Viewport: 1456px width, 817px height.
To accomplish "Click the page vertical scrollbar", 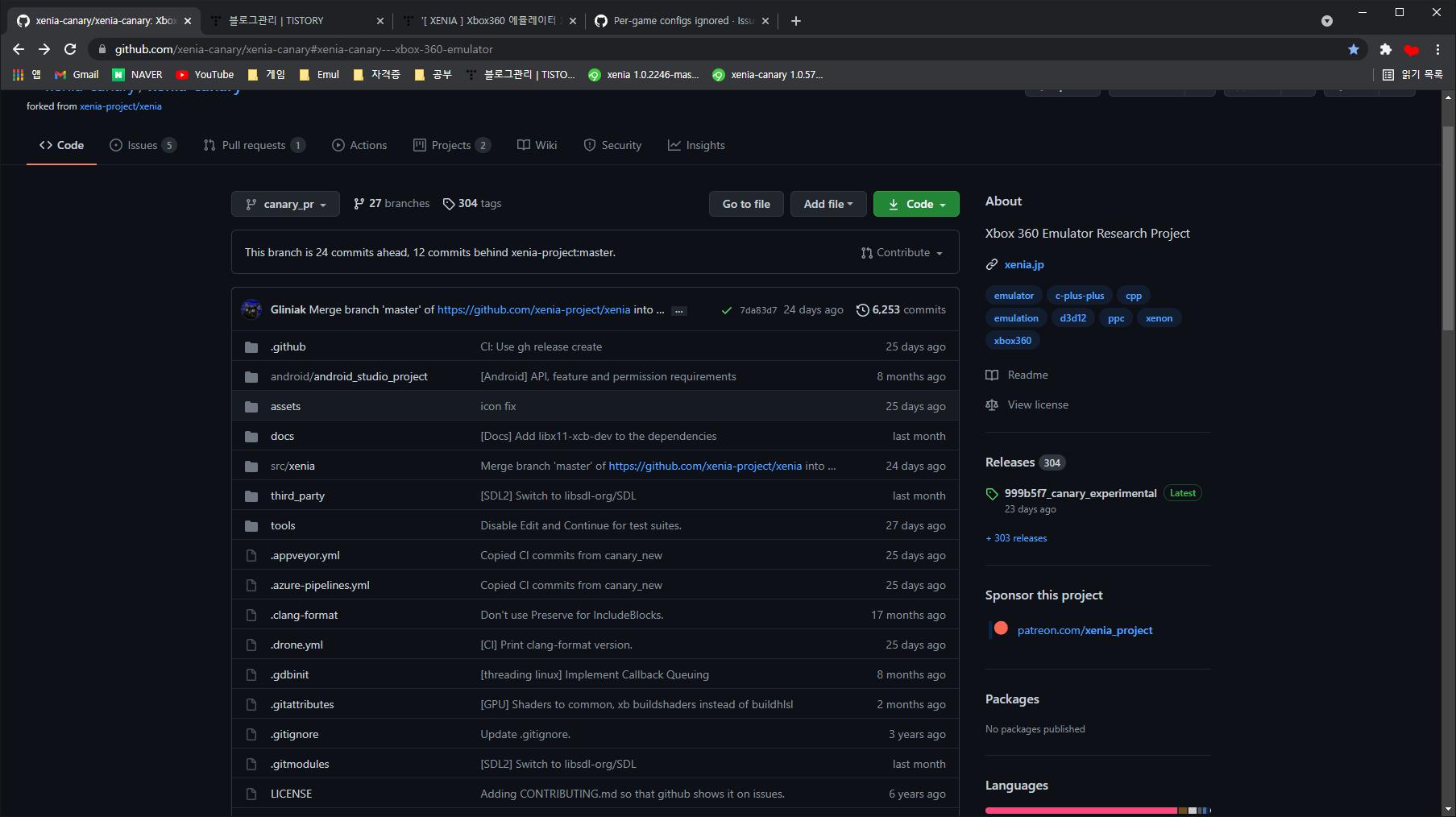I will click(x=1448, y=228).
